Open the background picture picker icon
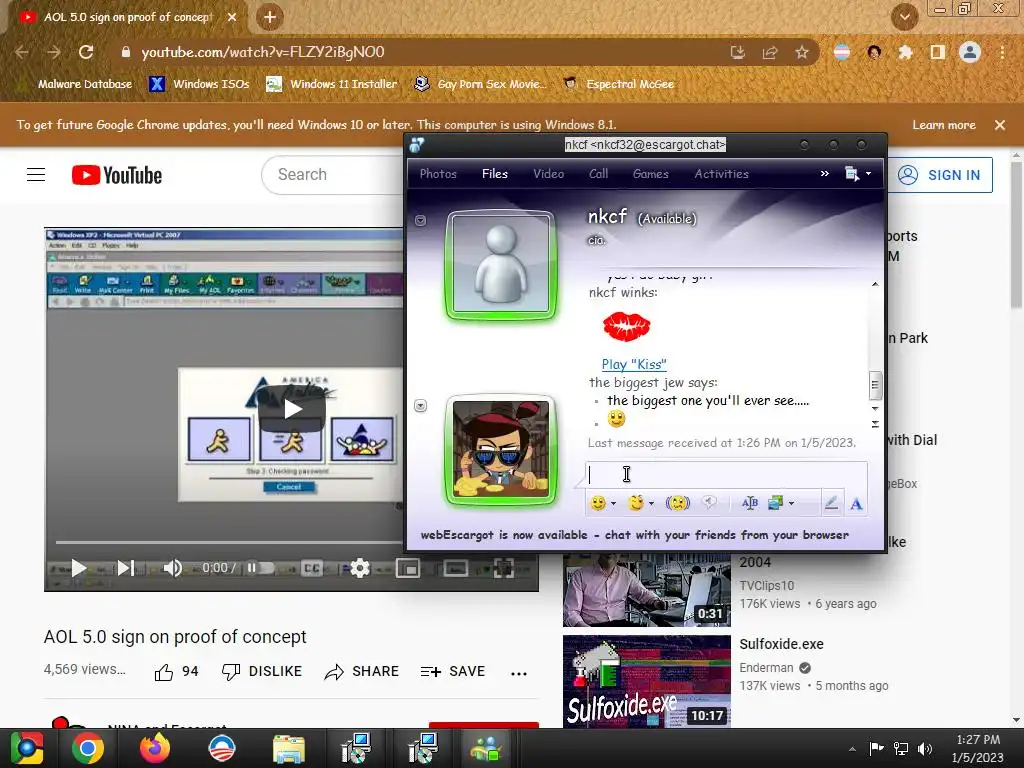This screenshot has height=768, width=1024. 776,503
